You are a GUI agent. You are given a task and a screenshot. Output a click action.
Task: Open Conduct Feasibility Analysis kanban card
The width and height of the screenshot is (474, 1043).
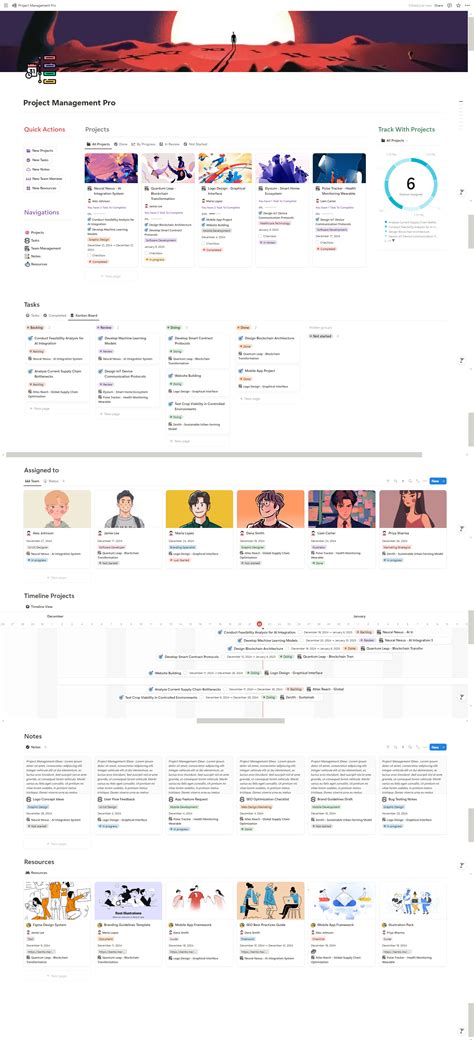click(x=59, y=349)
